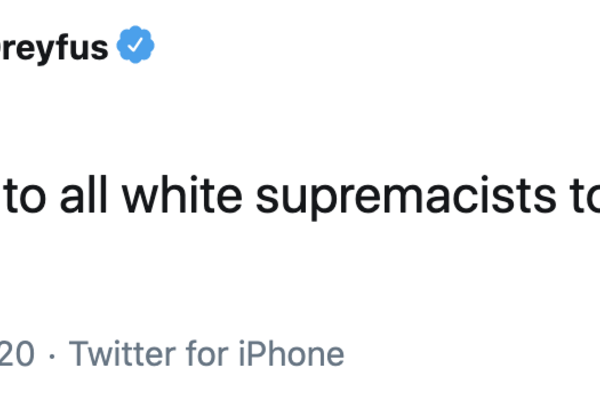The width and height of the screenshot is (600, 400).
Task: Click the letter "s" ending the username
Action: (x=99, y=48)
